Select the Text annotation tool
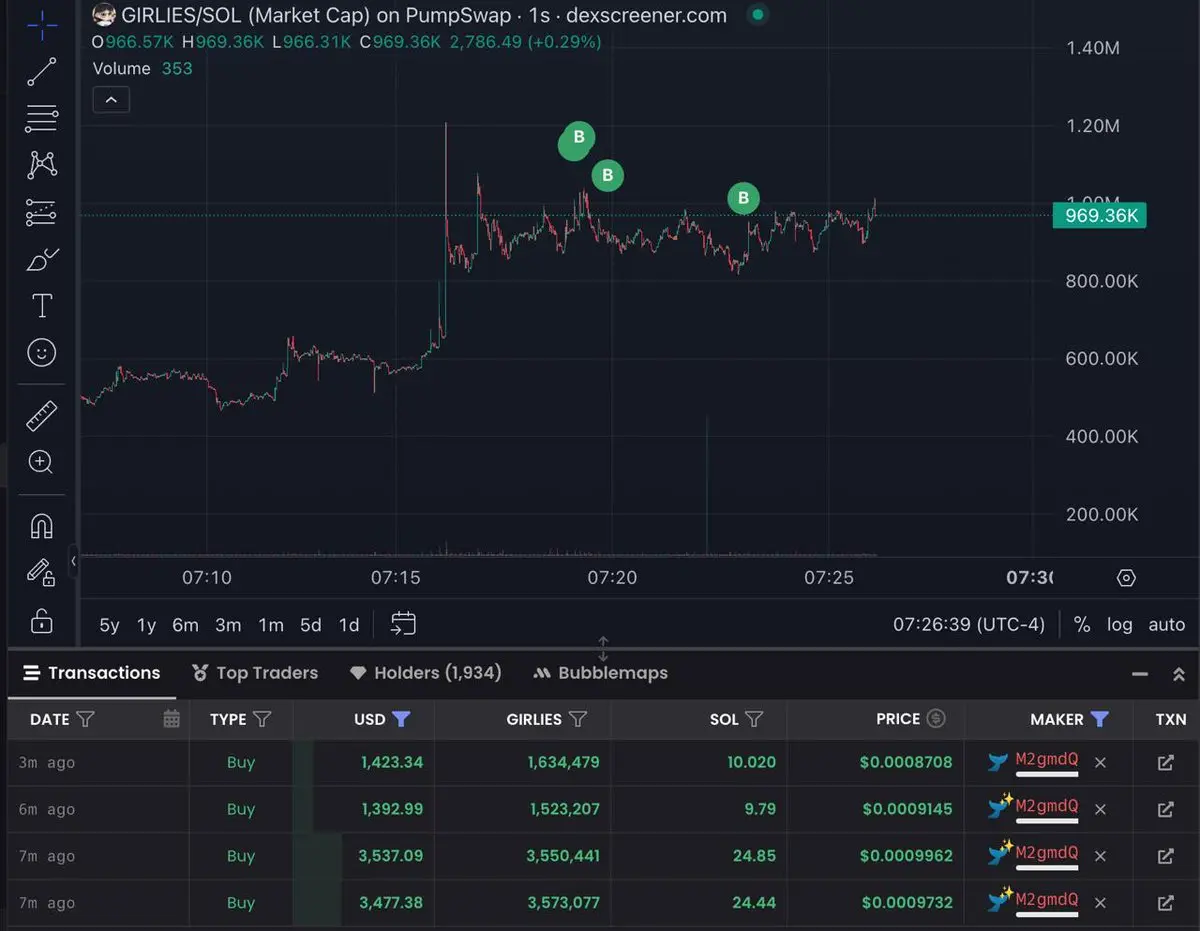 tap(41, 306)
